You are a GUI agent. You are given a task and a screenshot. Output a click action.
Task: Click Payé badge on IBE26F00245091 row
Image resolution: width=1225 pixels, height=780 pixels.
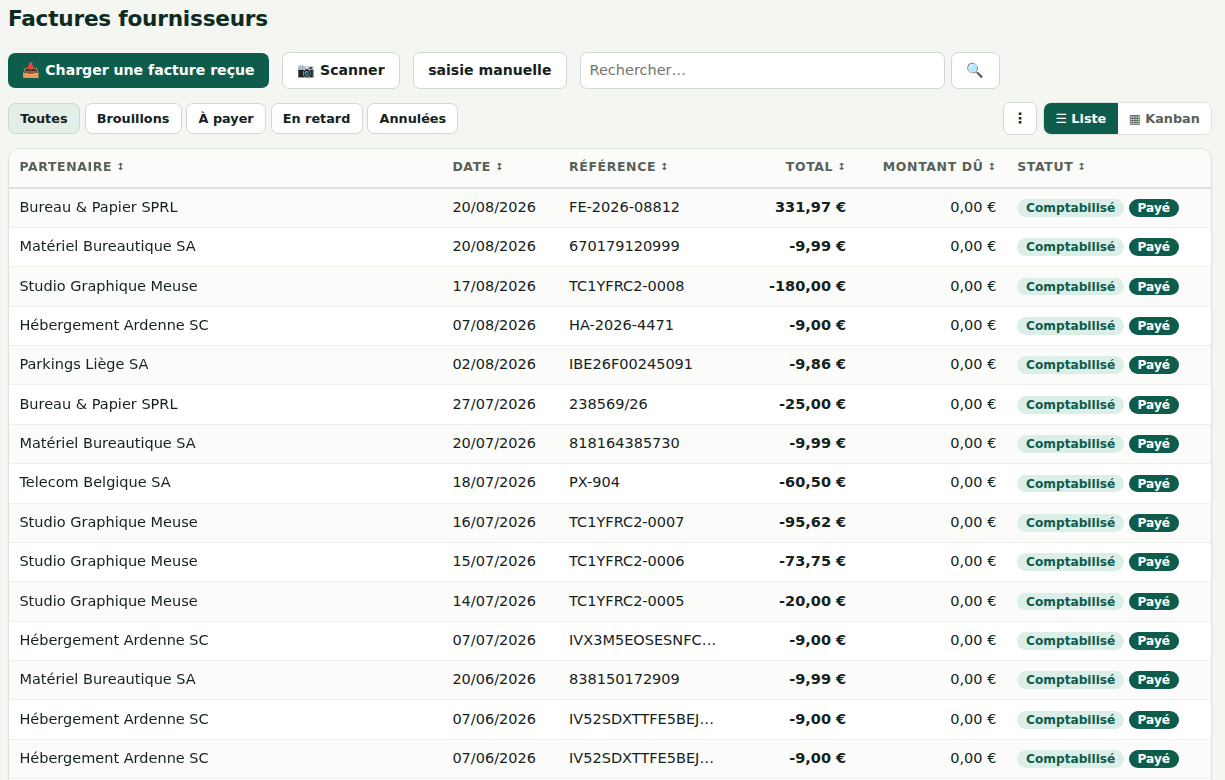1154,365
